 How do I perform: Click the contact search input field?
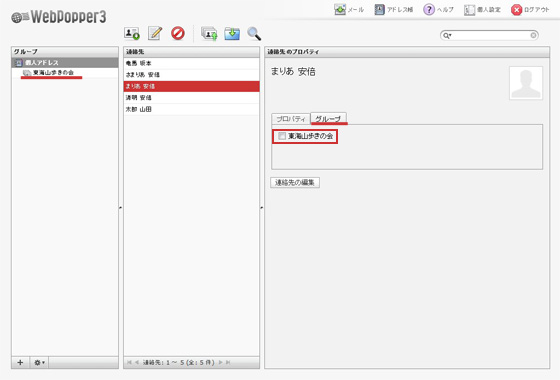491,35
